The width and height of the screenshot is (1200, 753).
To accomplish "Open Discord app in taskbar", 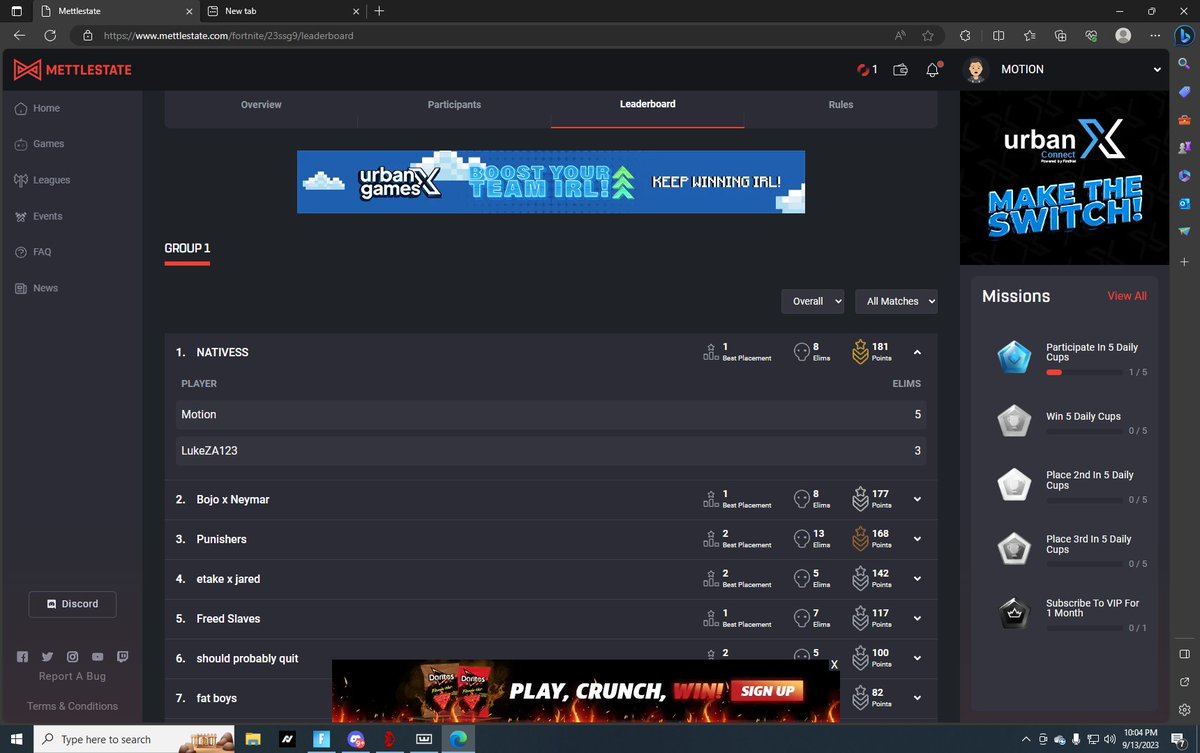I will tap(356, 739).
